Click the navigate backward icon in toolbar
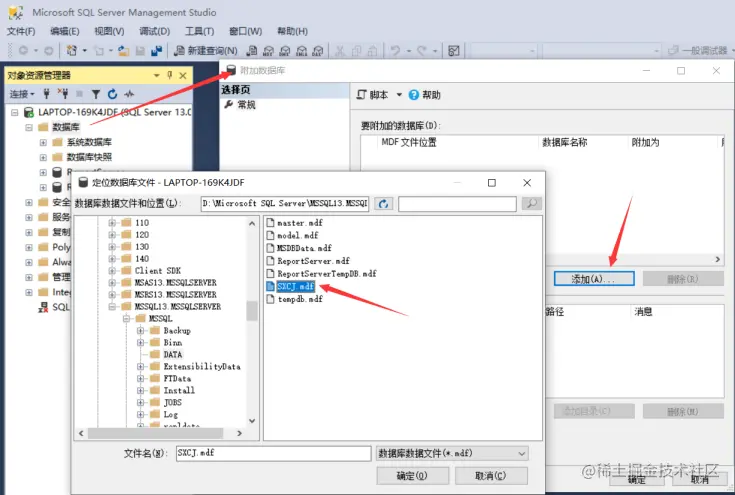 click(23, 50)
